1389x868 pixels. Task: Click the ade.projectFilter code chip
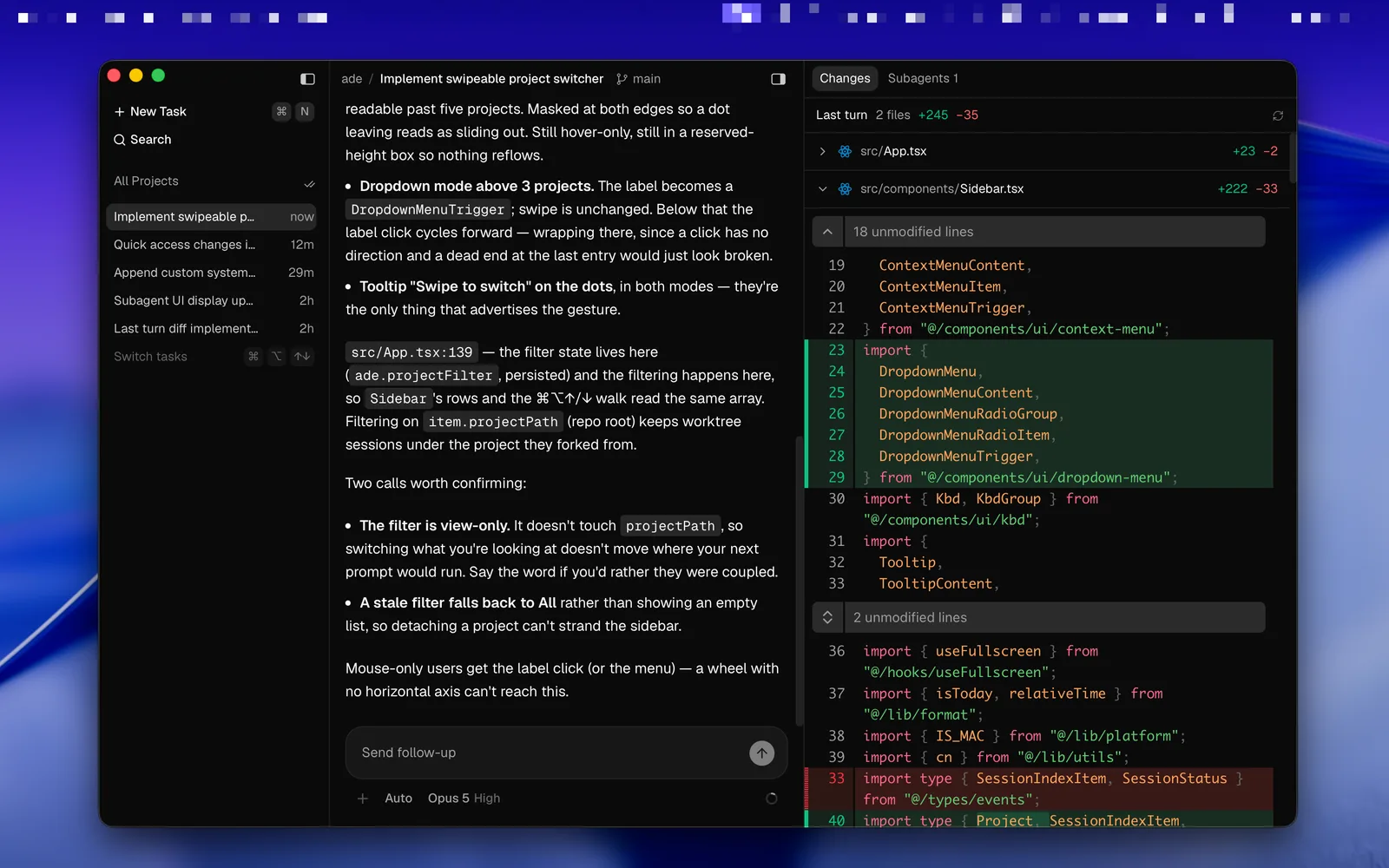click(424, 376)
